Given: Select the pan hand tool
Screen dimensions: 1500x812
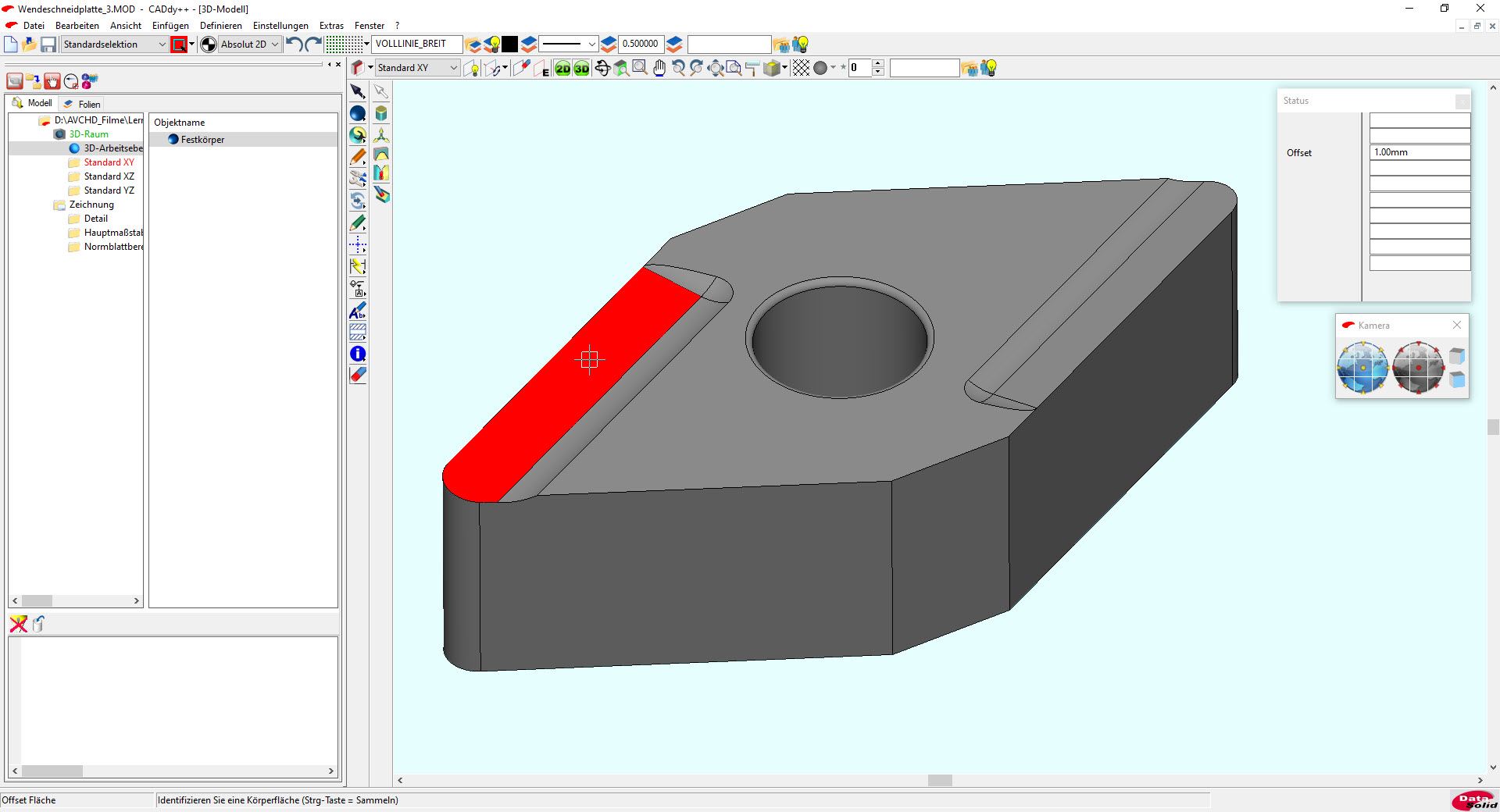Looking at the screenshot, I should pos(659,69).
